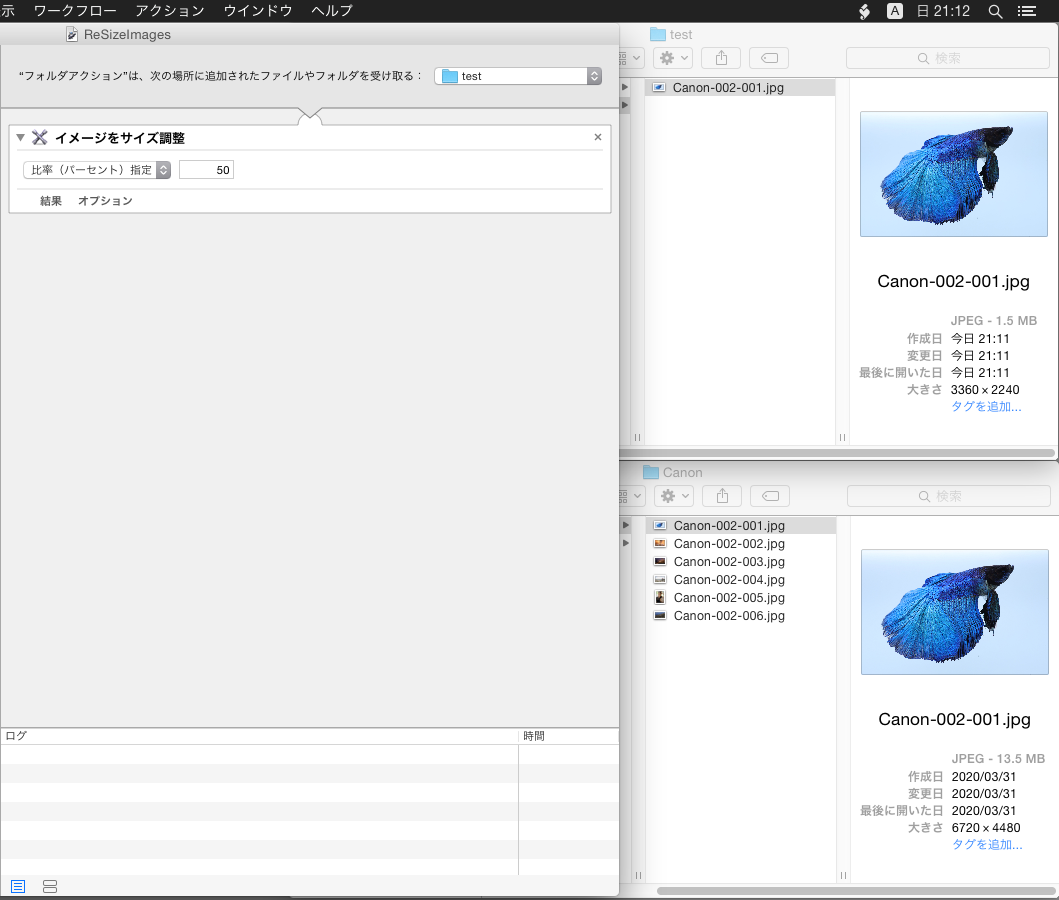Click the 時間 column header

click(x=569, y=736)
